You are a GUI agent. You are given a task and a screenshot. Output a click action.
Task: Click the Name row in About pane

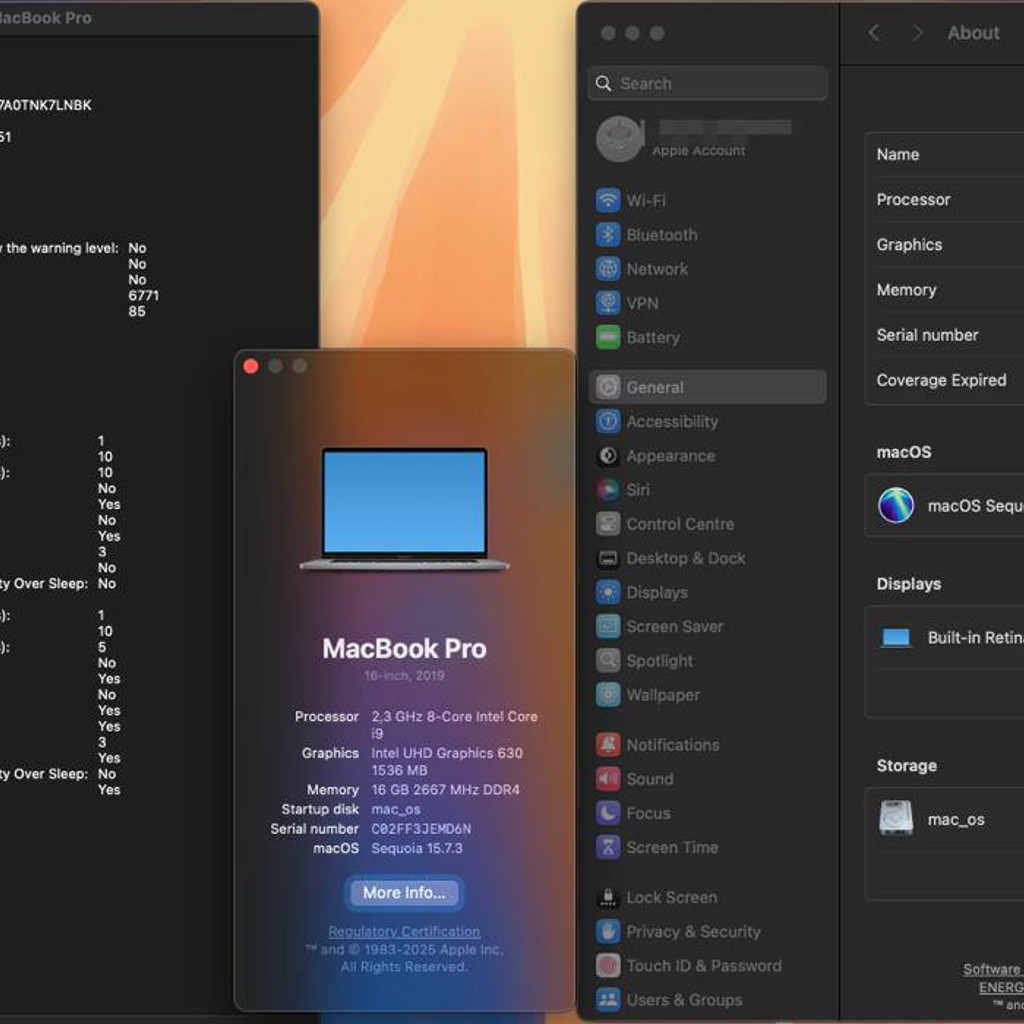(944, 155)
